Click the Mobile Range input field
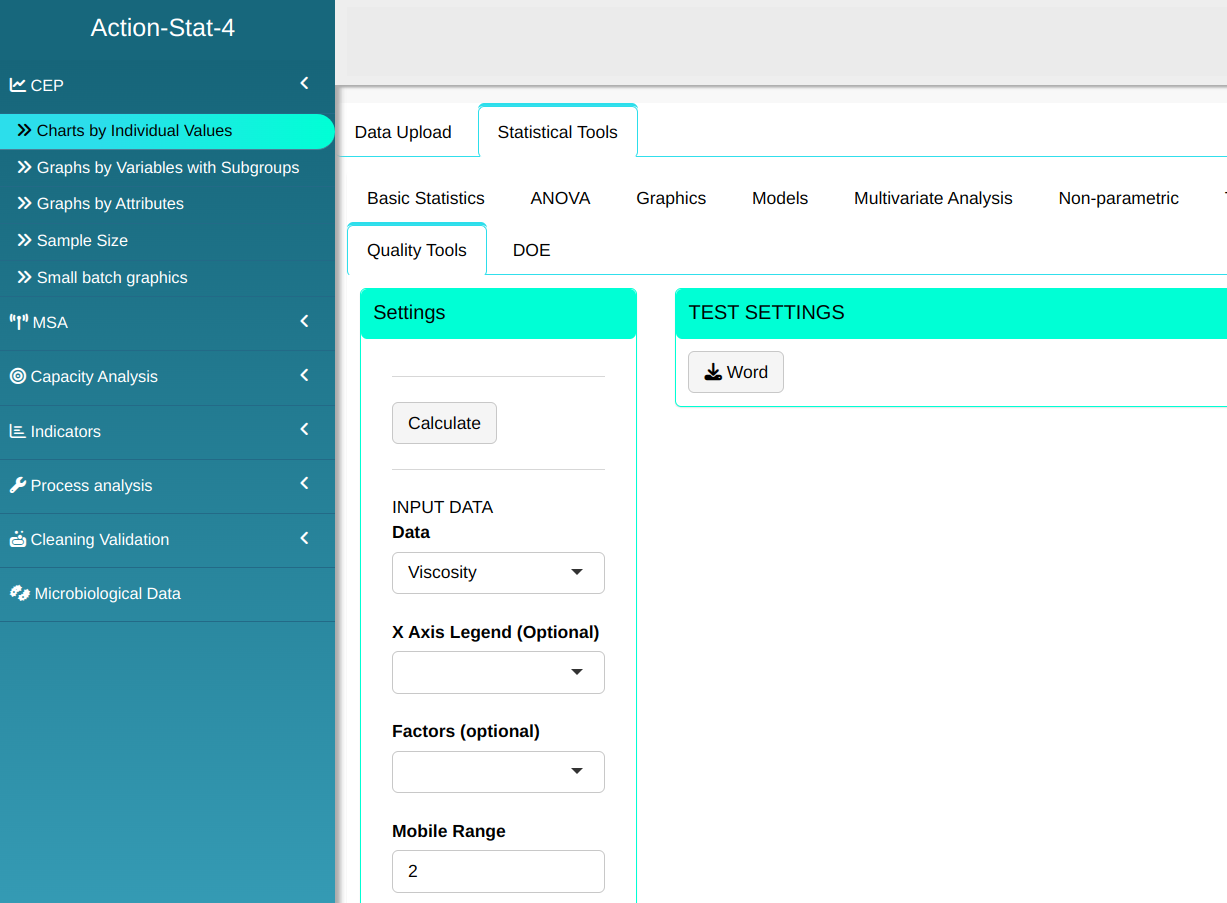This screenshot has height=903, width=1227. 498,871
